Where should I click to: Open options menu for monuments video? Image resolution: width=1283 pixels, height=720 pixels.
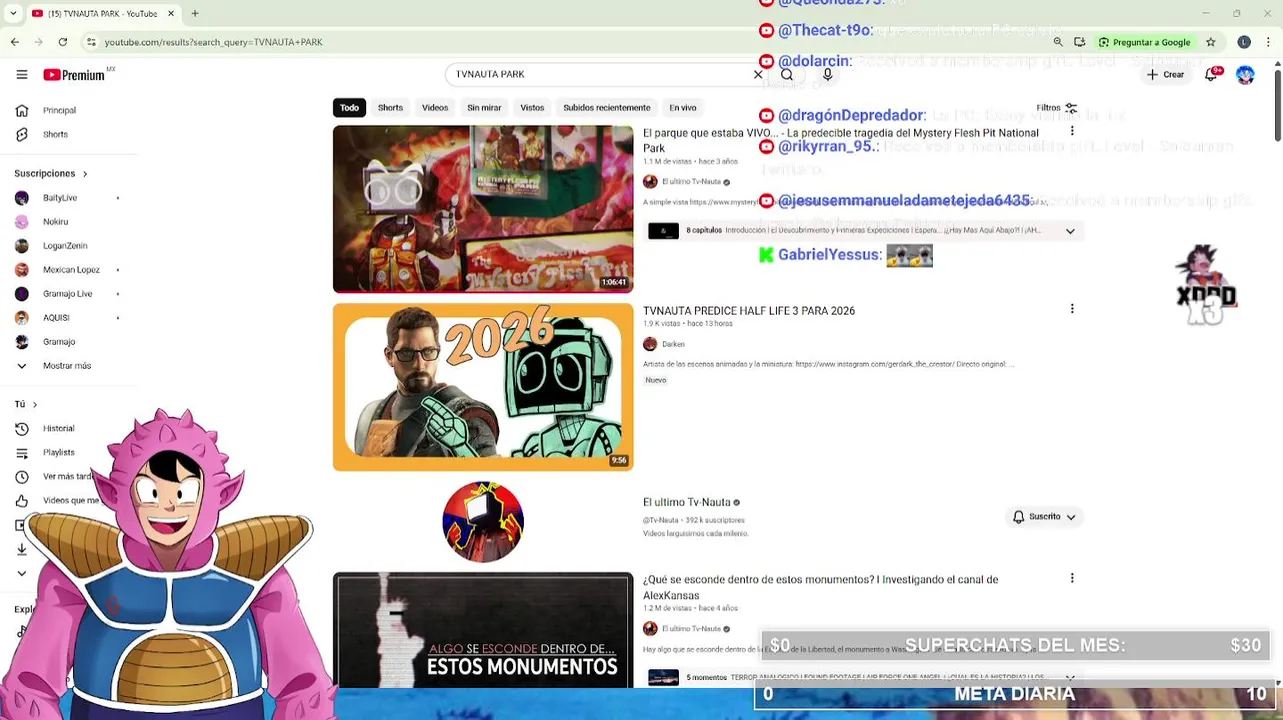point(1072,578)
